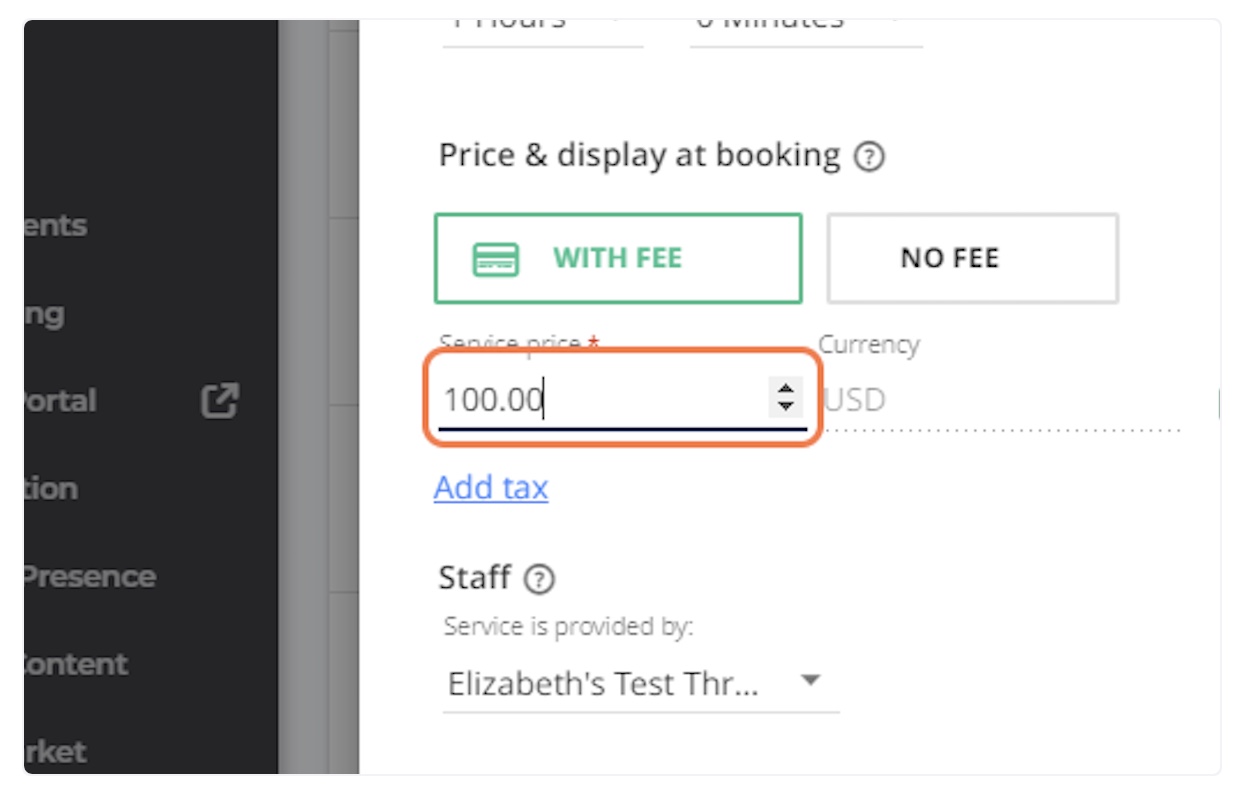Screen dimensions: 1240x792
Task: Go to the Portal sidebar item
Action: click(x=60, y=401)
